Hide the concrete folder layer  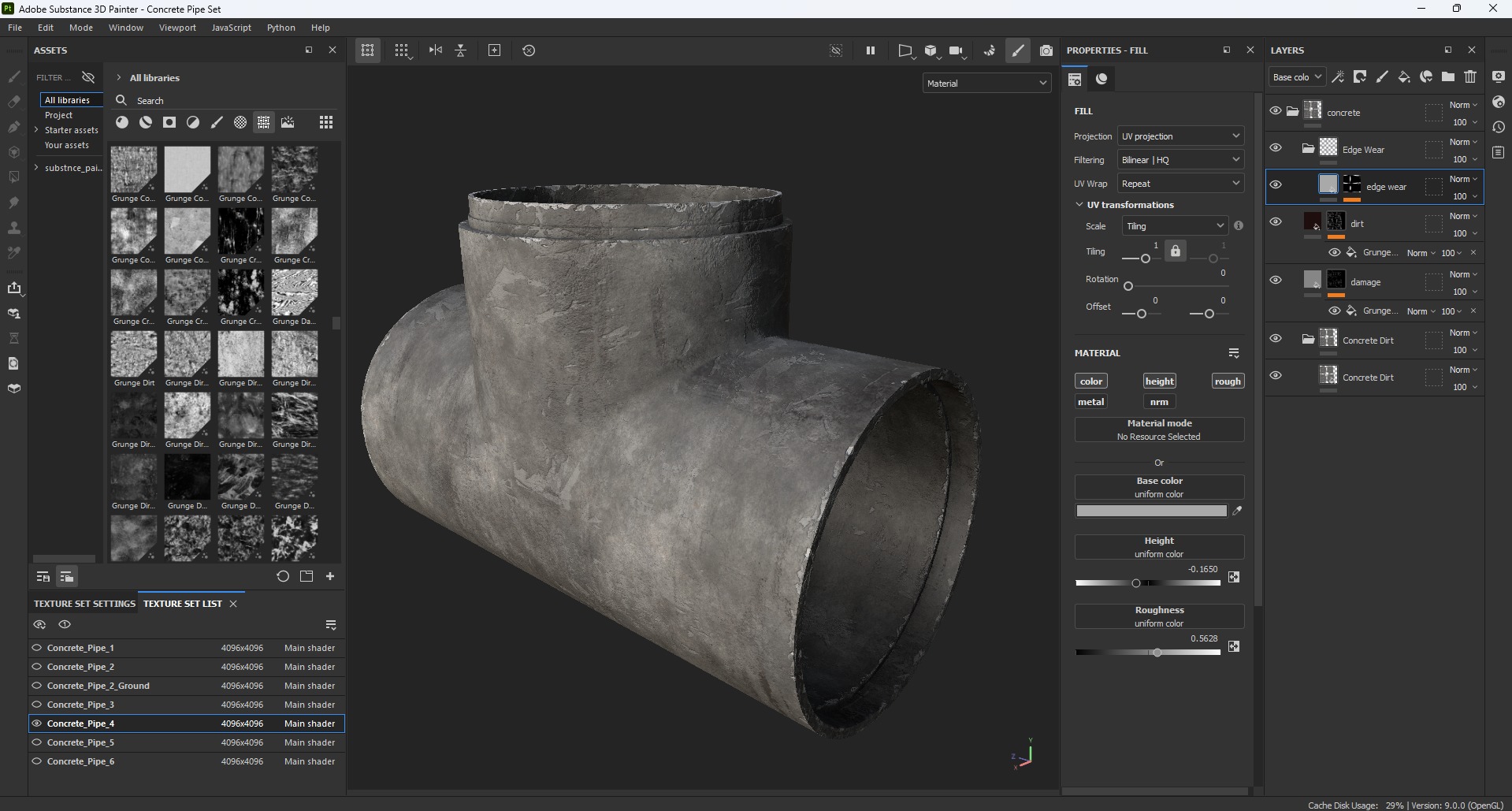(x=1276, y=111)
